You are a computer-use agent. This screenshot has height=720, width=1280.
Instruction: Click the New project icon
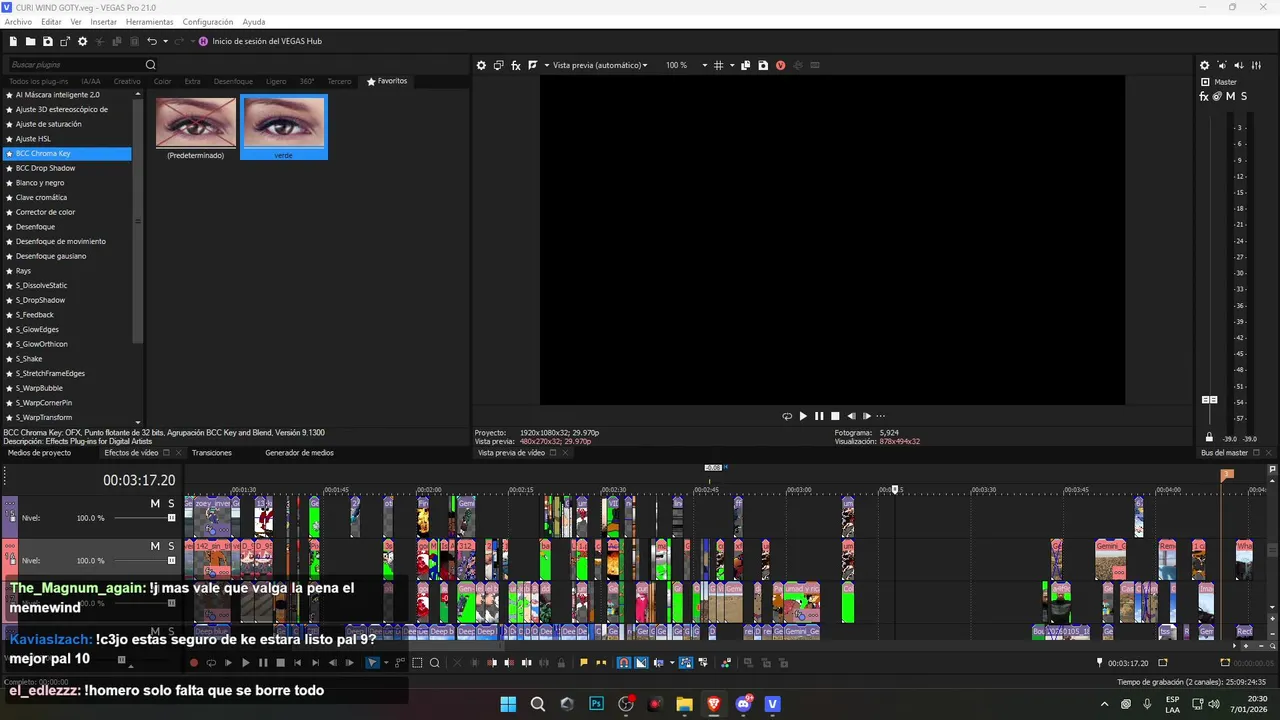click(x=13, y=41)
